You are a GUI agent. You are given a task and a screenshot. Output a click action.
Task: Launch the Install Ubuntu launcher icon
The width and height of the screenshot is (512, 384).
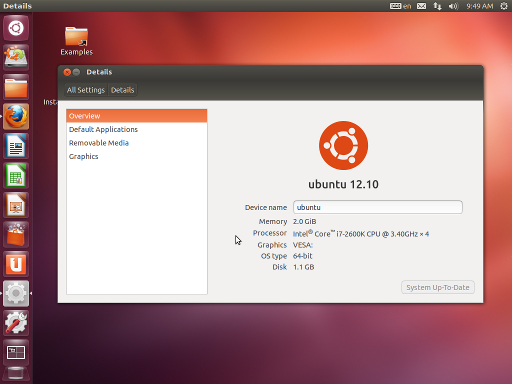coord(16,57)
